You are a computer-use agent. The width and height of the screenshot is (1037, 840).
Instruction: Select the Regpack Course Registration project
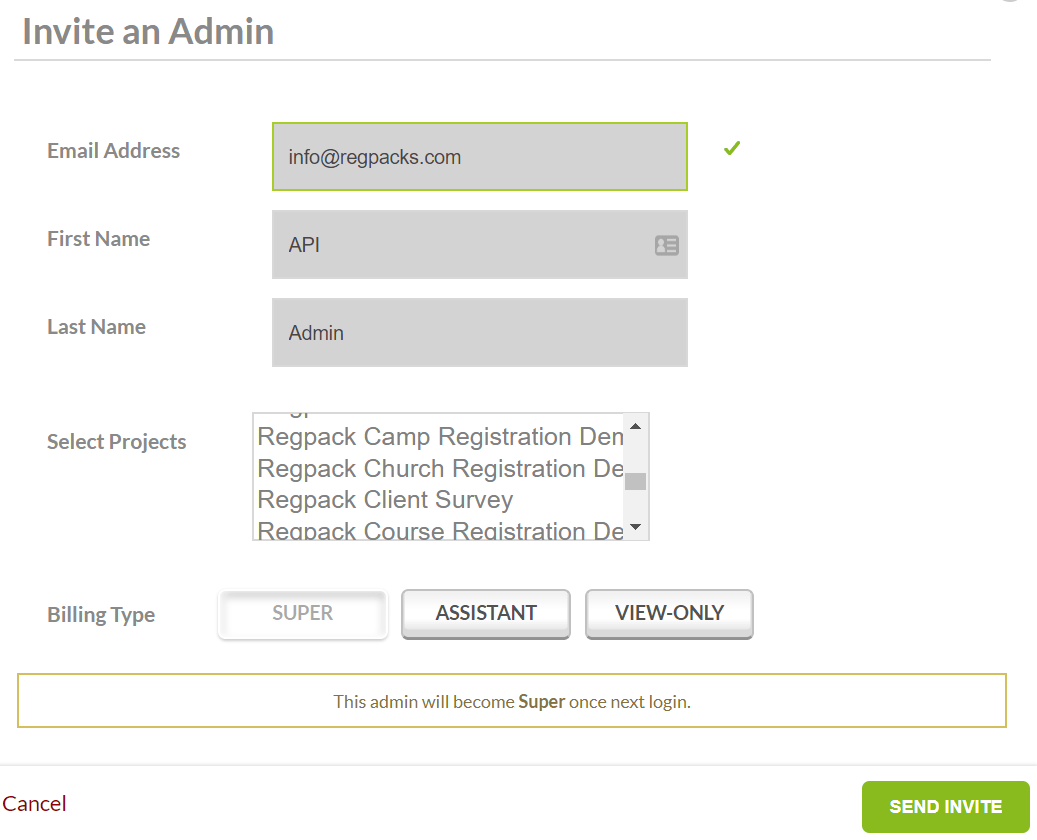coord(440,530)
